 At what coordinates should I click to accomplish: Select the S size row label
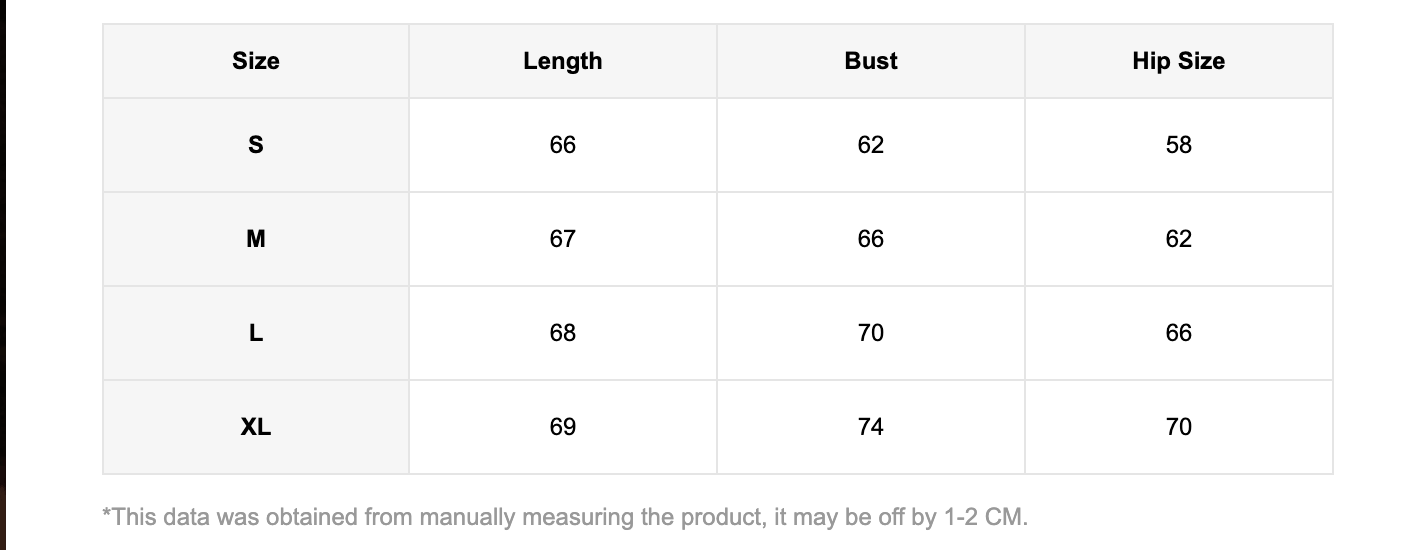[256, 145]
